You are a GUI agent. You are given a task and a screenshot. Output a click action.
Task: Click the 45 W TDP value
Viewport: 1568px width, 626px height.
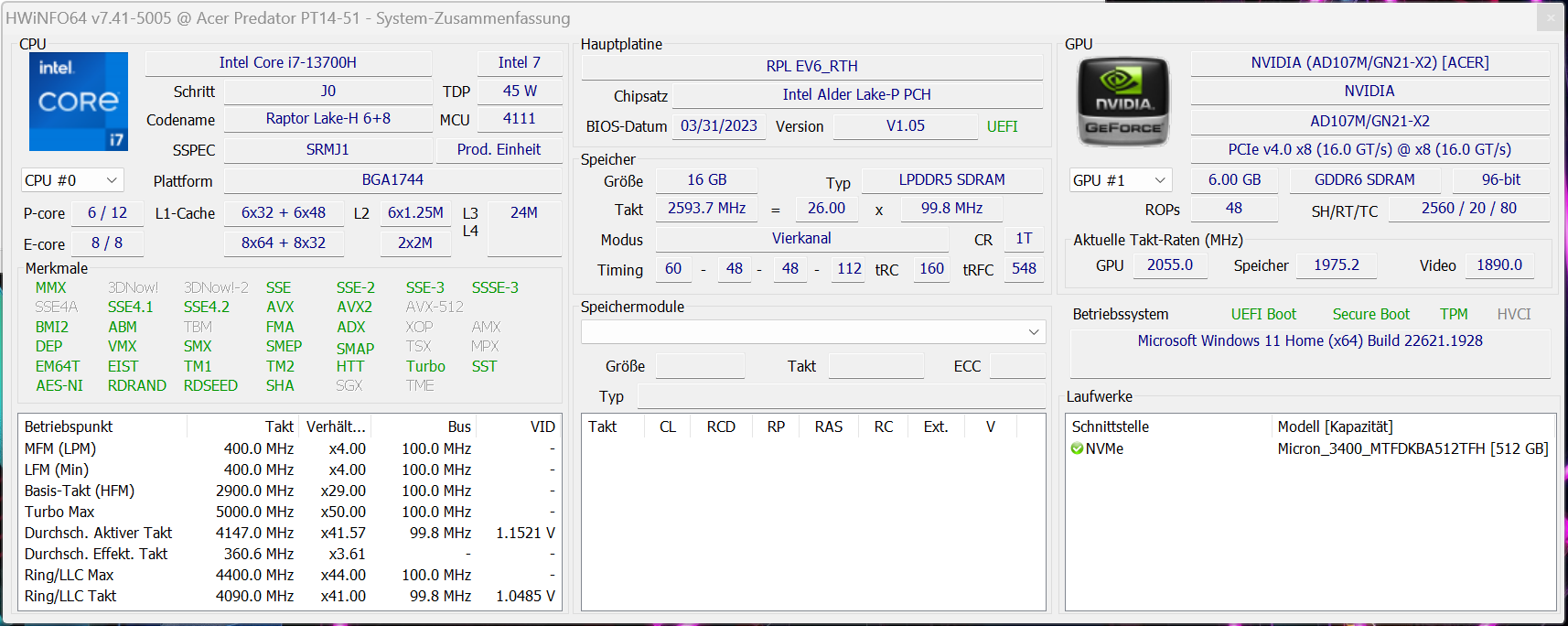520,91
